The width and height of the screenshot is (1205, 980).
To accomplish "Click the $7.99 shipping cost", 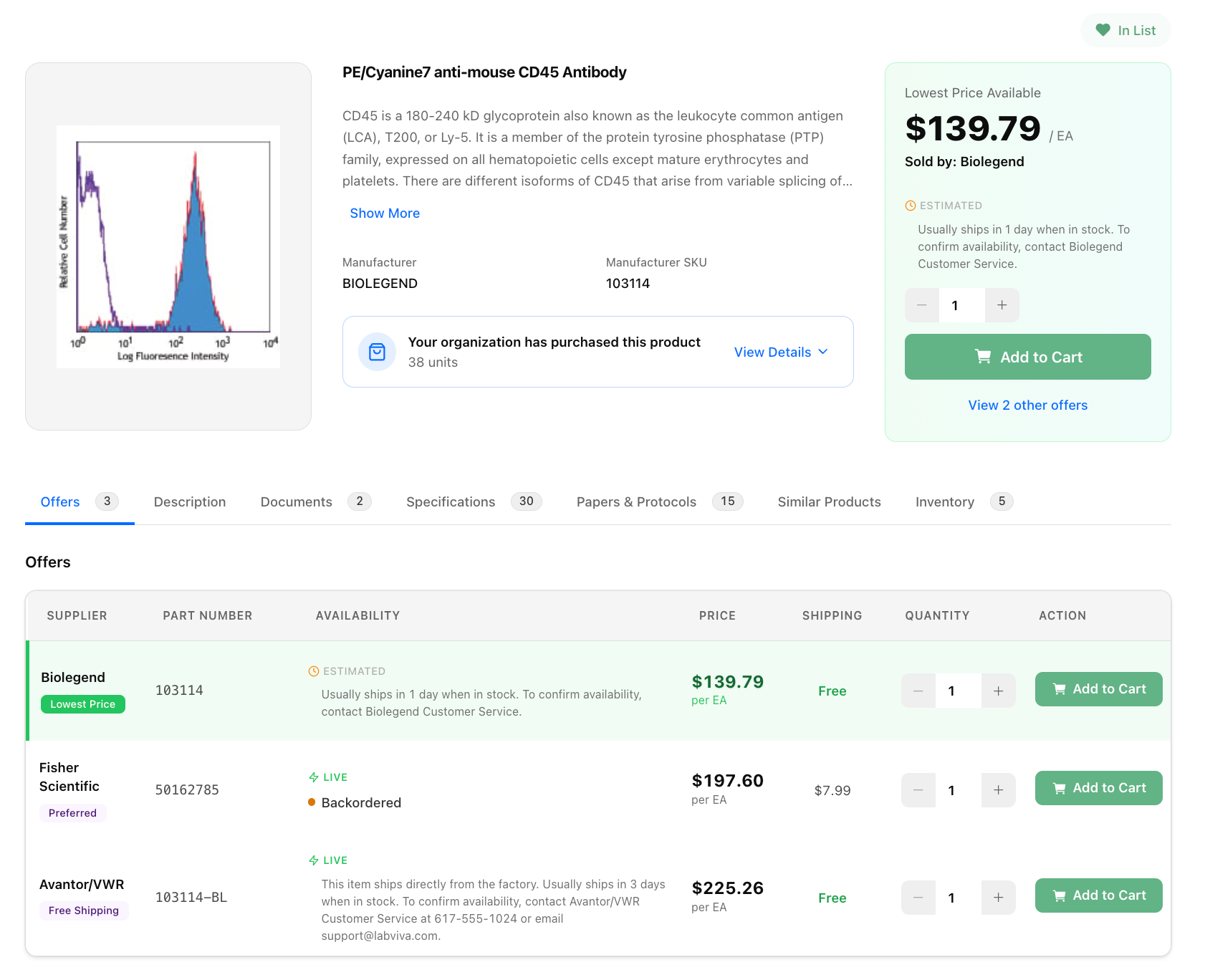I will point(832,790).
